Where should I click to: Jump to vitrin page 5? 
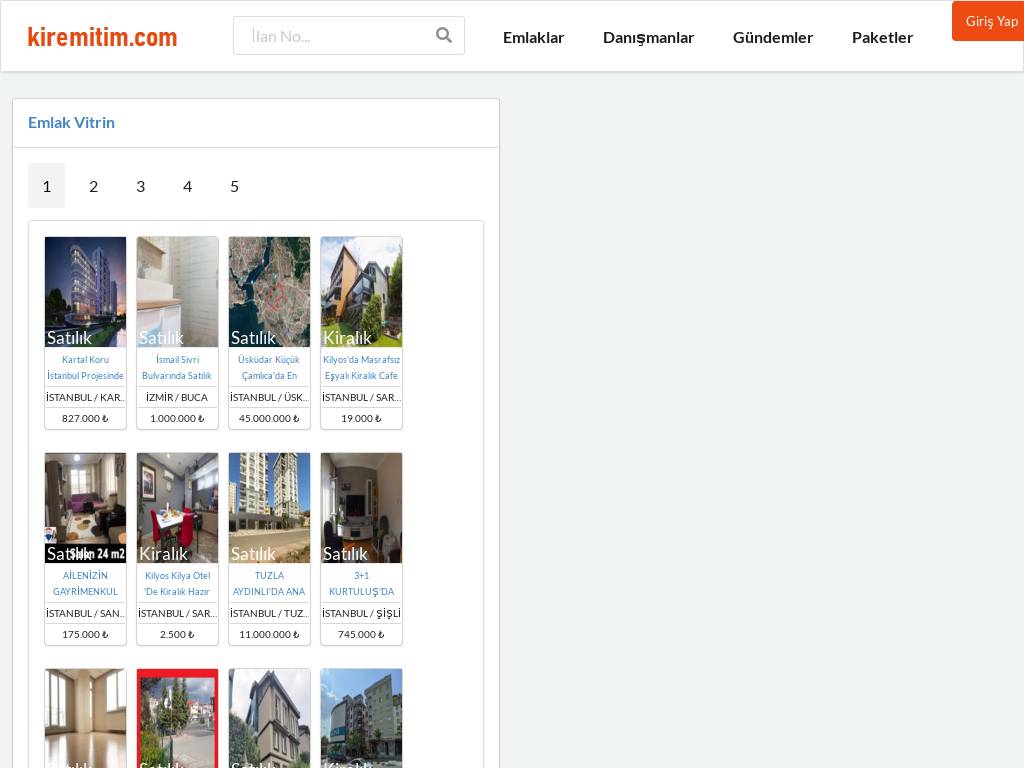(234, 186)
